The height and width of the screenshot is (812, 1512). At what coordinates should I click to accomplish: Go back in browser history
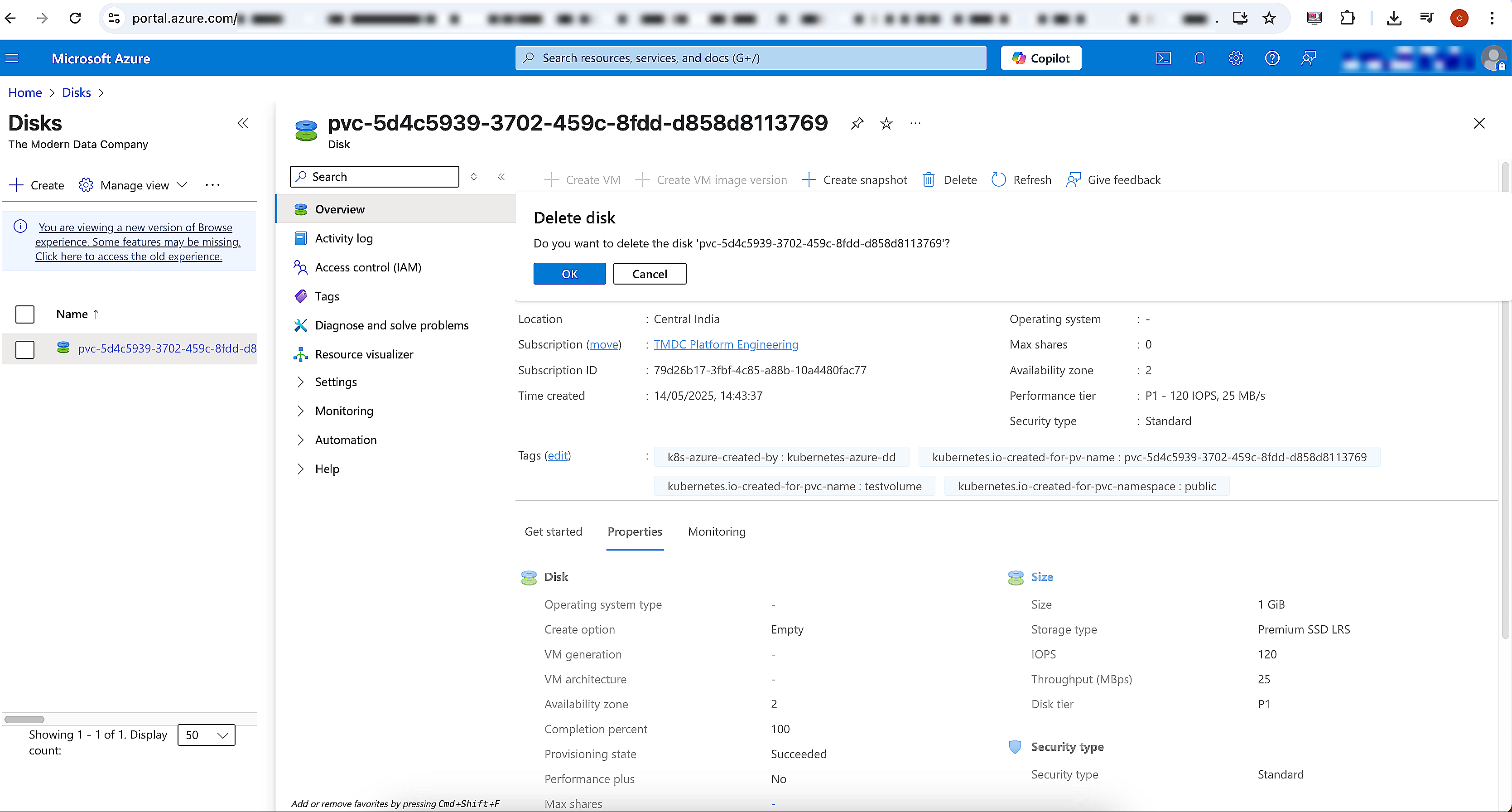coord(10,18)
